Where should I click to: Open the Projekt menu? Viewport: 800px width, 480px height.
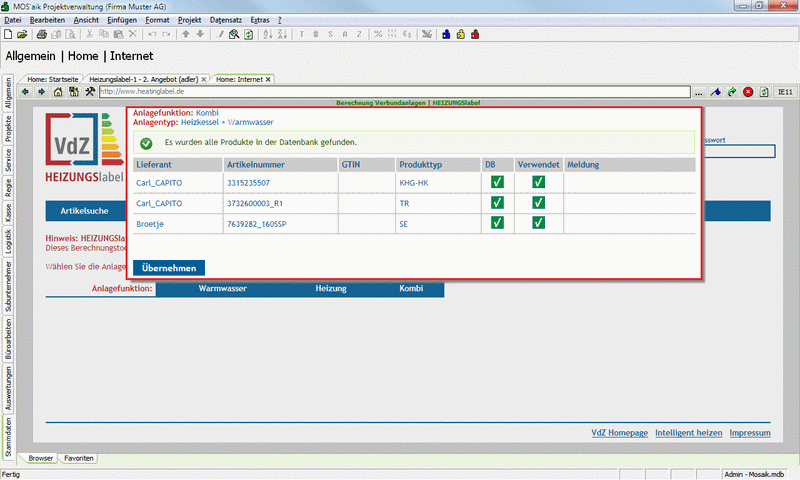click(189, 20)
